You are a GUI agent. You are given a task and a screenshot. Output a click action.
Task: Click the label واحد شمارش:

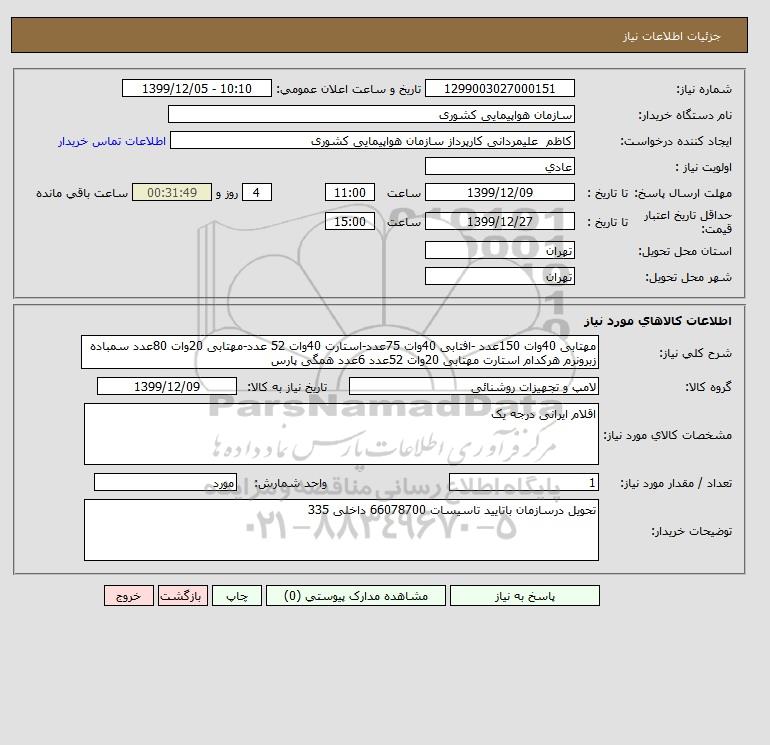point(290,483)
